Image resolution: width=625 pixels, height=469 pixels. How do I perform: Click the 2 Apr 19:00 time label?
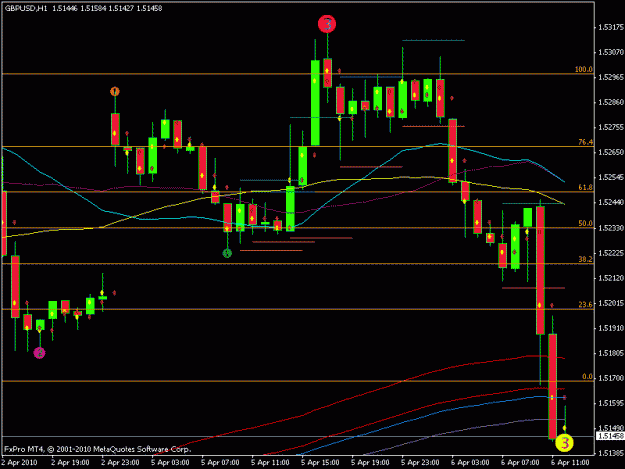(70, 463)
